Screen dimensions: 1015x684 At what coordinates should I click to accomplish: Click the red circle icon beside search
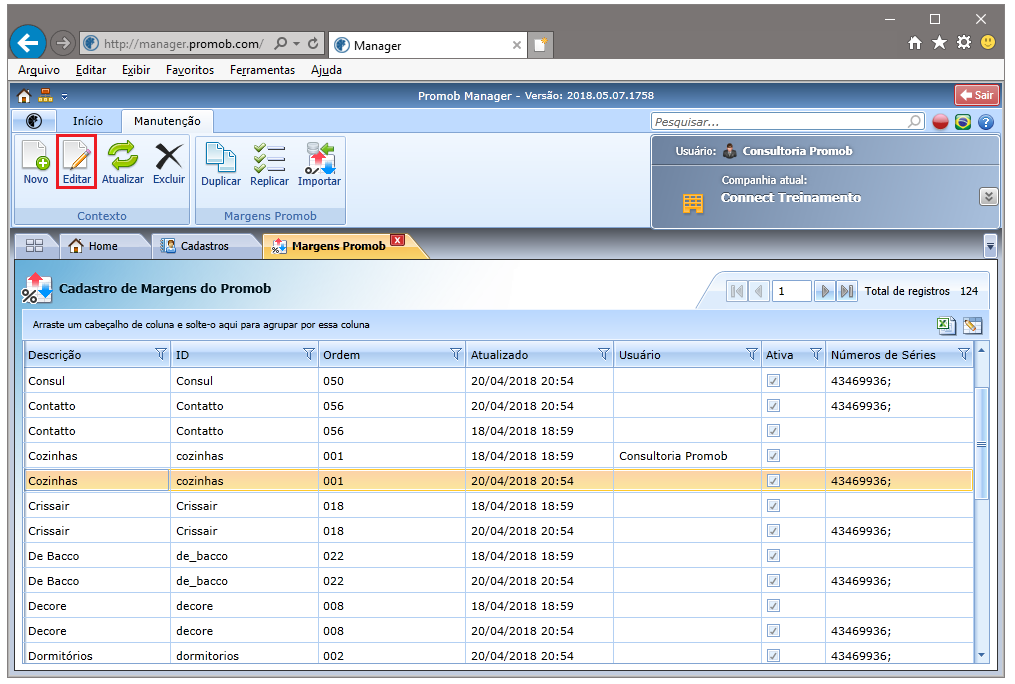click(x=941, y=122)
